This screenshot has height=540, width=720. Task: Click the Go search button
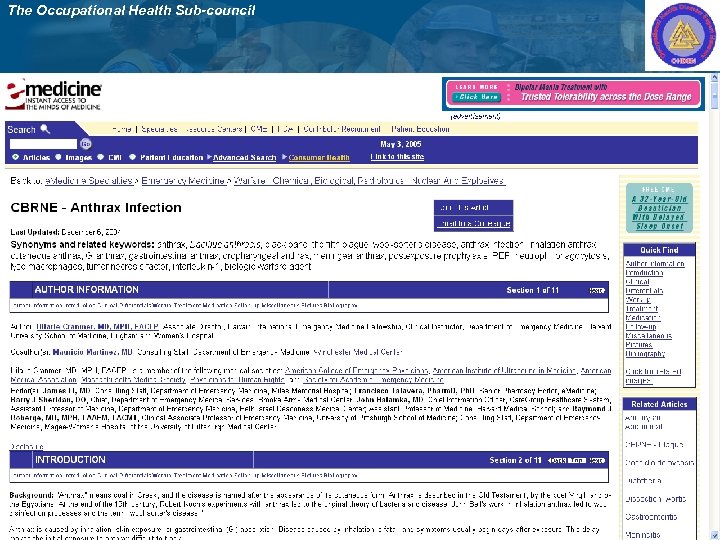pyautogui.click(x=85, y=144)
